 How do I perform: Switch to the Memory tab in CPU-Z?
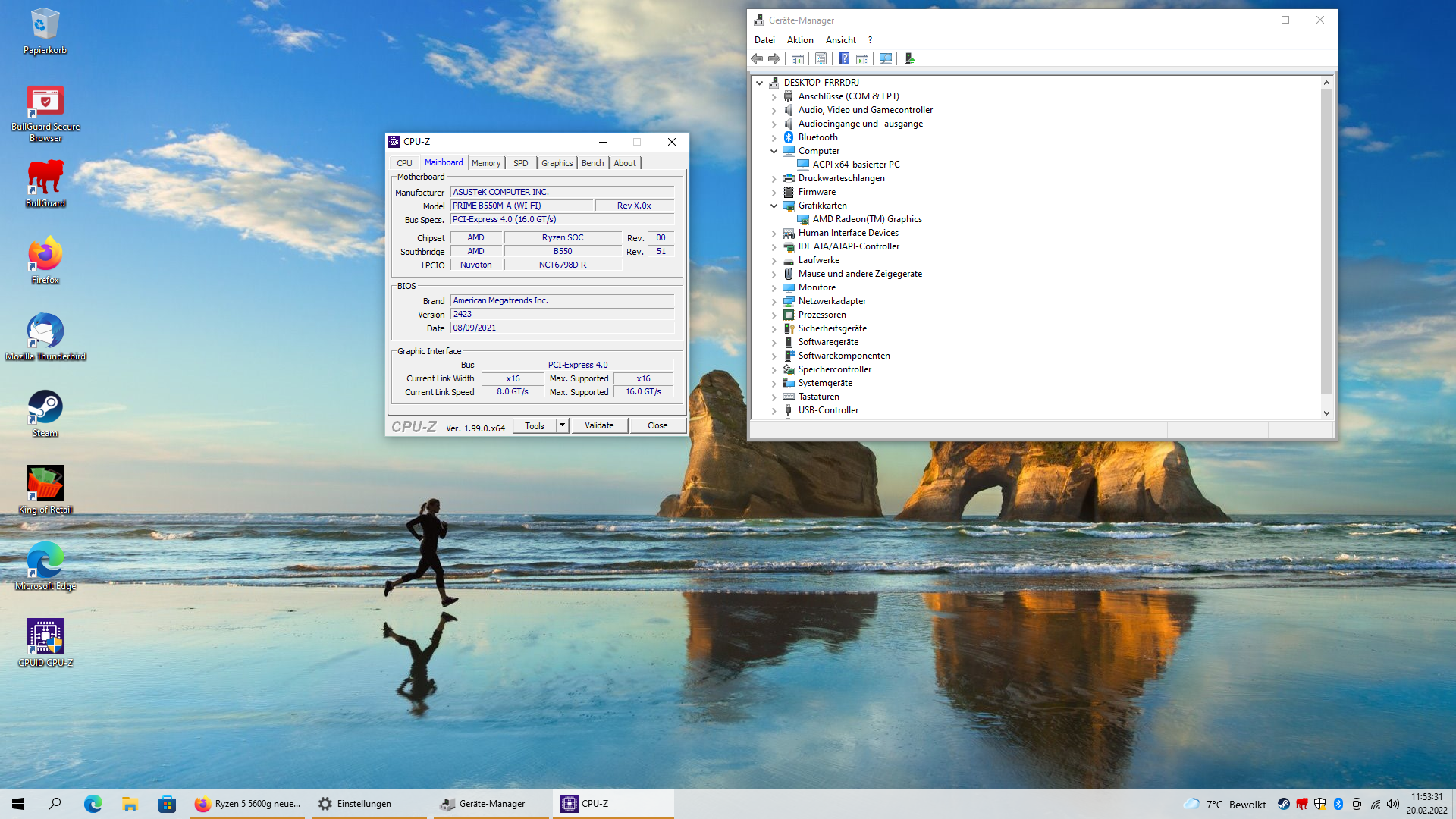click(x=485, y=163)
